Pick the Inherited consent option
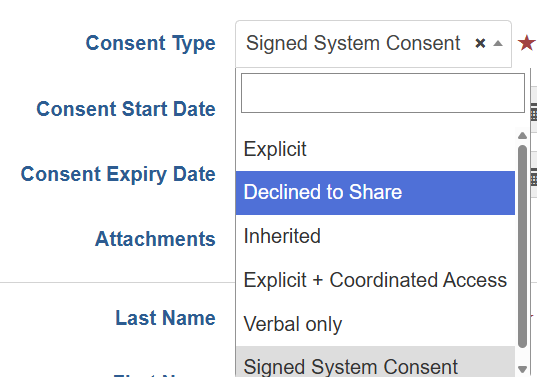The width and height of the screenshot is (537, 377). pos(375,236)
